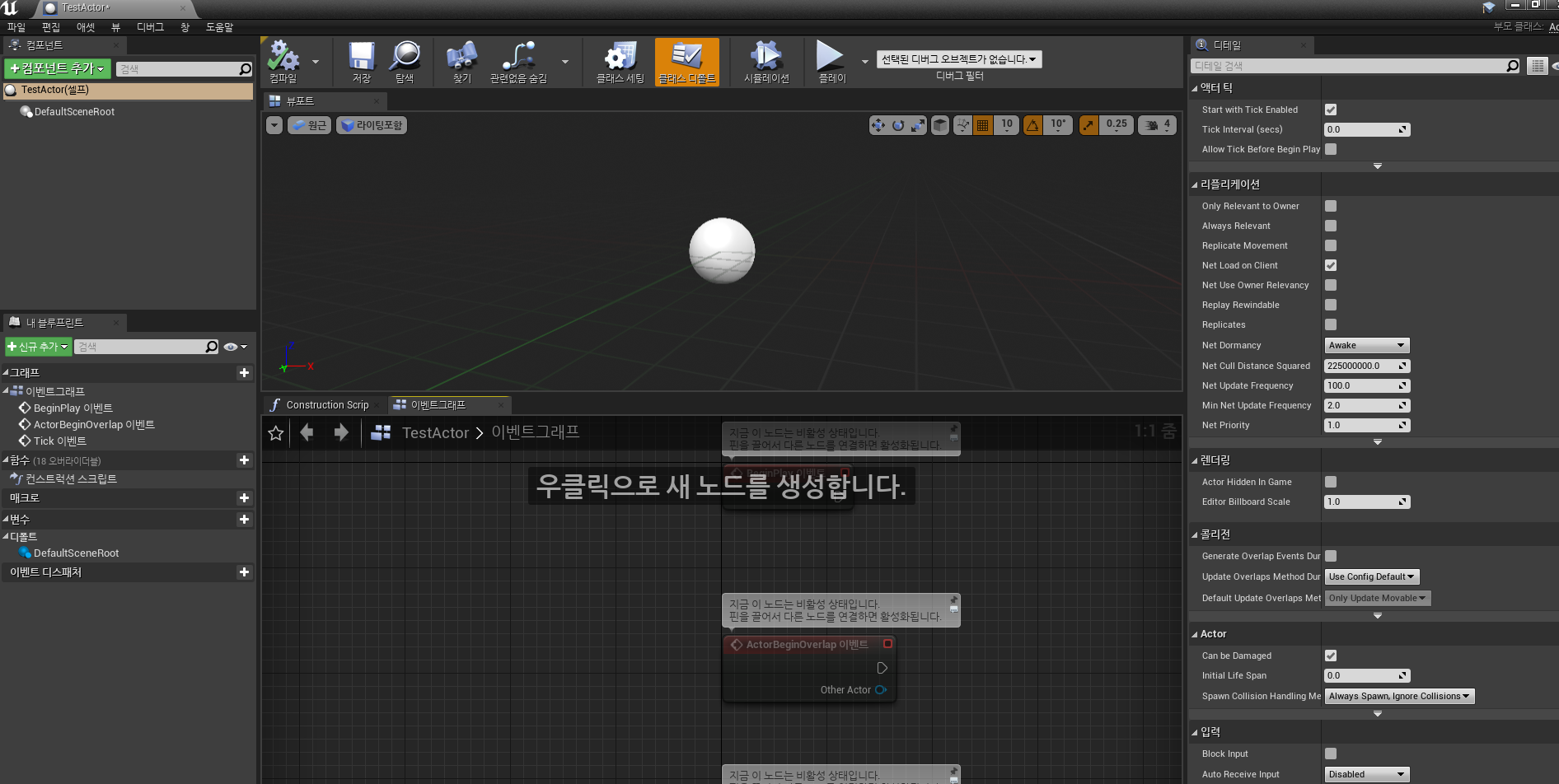The height and width of the screenshot is (784, 1559).
Task: Select BeginPlay 이벤트 in My Blueprint
Action: click(73, 408)
